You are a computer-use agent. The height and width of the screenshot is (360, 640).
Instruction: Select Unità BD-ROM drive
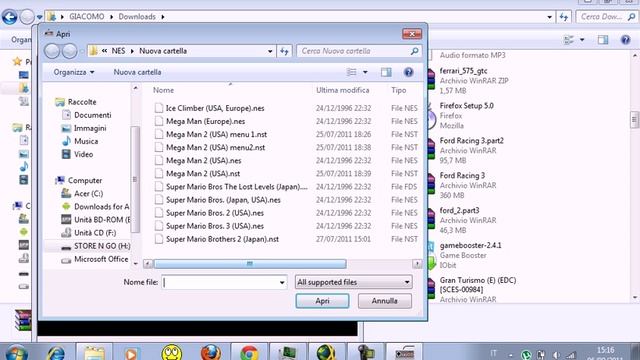[x=96, y=220]
